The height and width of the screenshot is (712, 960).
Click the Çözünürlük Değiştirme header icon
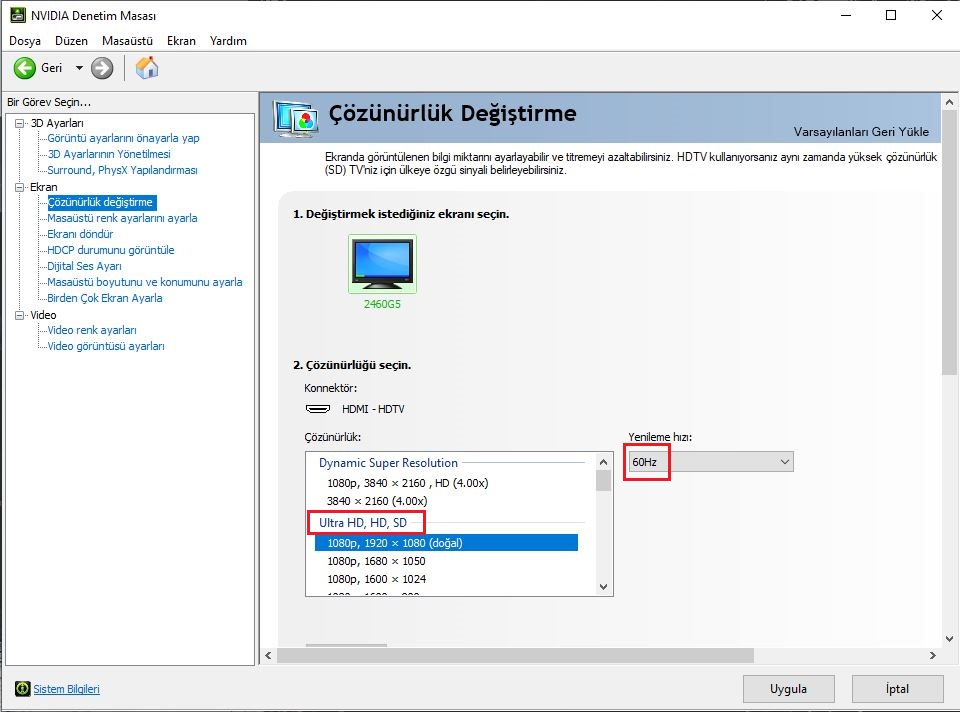(x=296, y=118)
